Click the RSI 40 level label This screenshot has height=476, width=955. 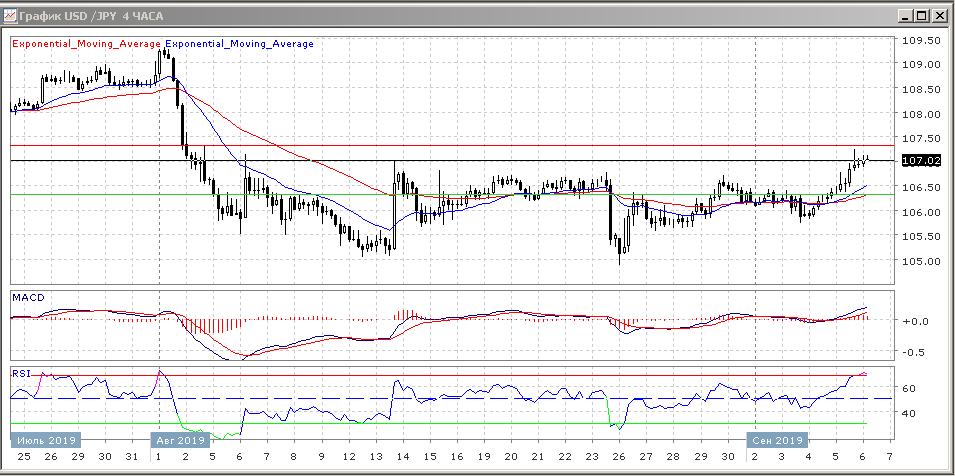tap(911, 413)
